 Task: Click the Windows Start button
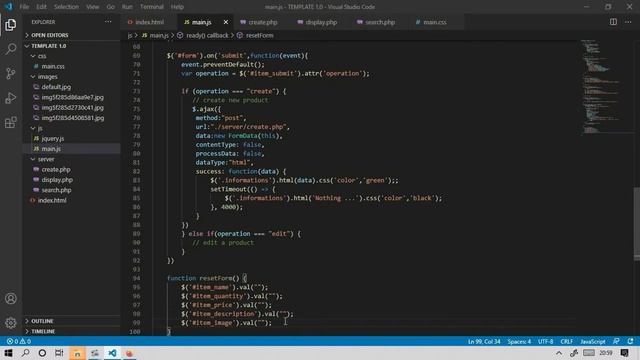[8, 353]
